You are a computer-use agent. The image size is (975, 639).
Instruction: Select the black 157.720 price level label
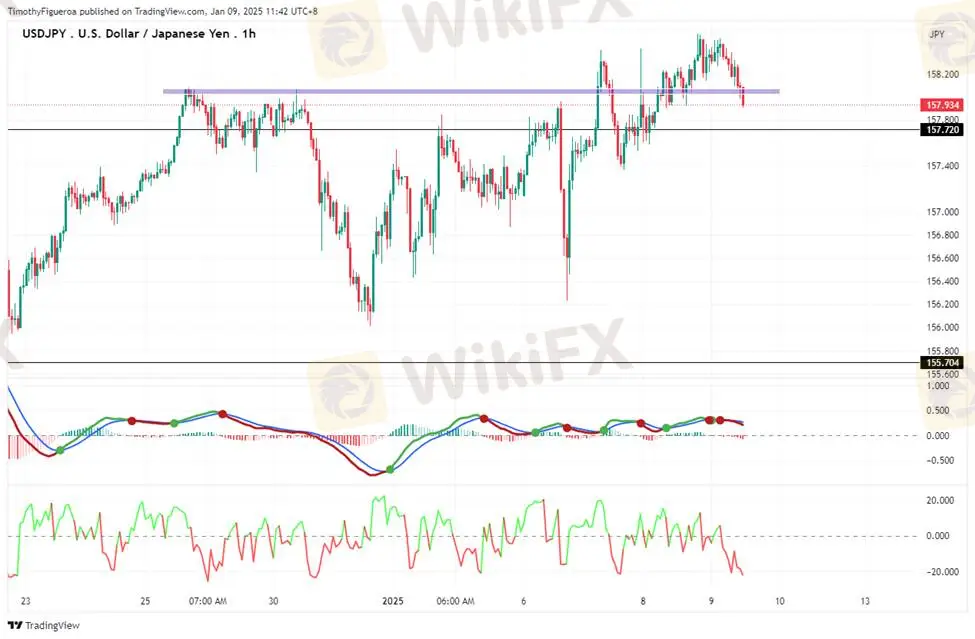click(943, 129)
